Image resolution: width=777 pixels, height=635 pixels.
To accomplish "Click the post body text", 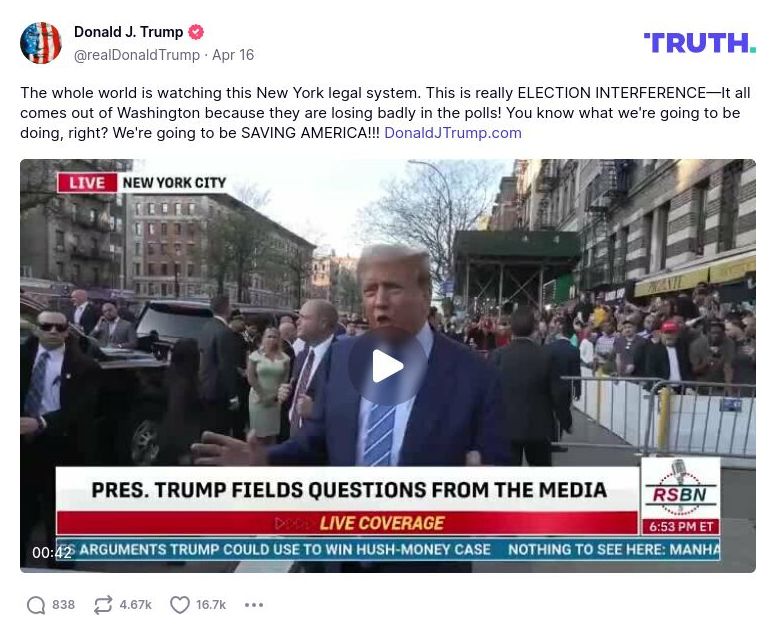I will (x=385, y=113).
